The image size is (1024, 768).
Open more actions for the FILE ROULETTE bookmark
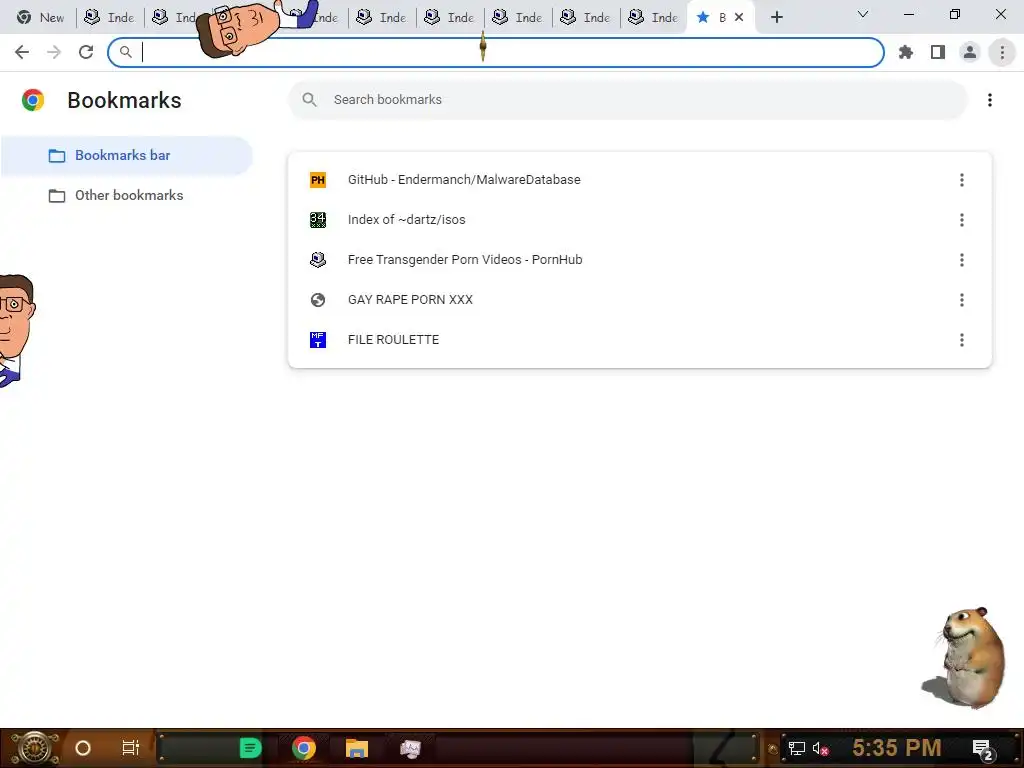[961, 340]
